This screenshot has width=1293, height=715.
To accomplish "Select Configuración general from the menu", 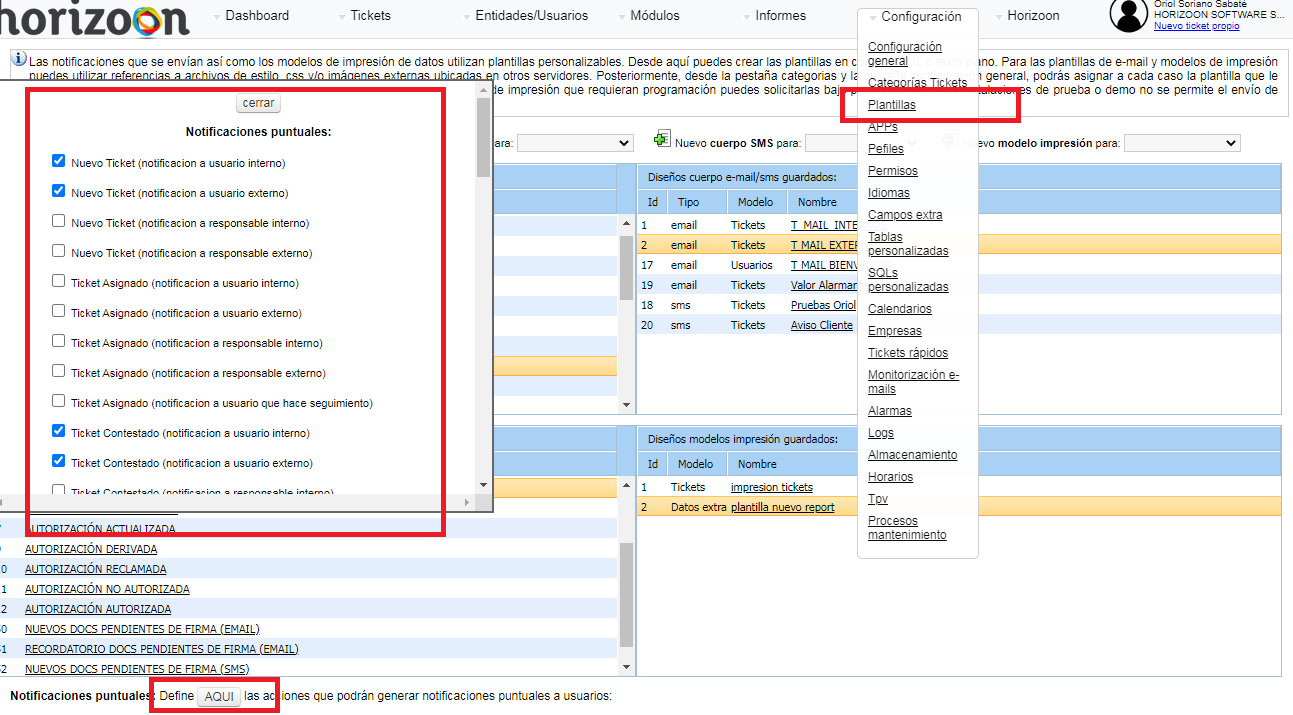I will [905, 54].
